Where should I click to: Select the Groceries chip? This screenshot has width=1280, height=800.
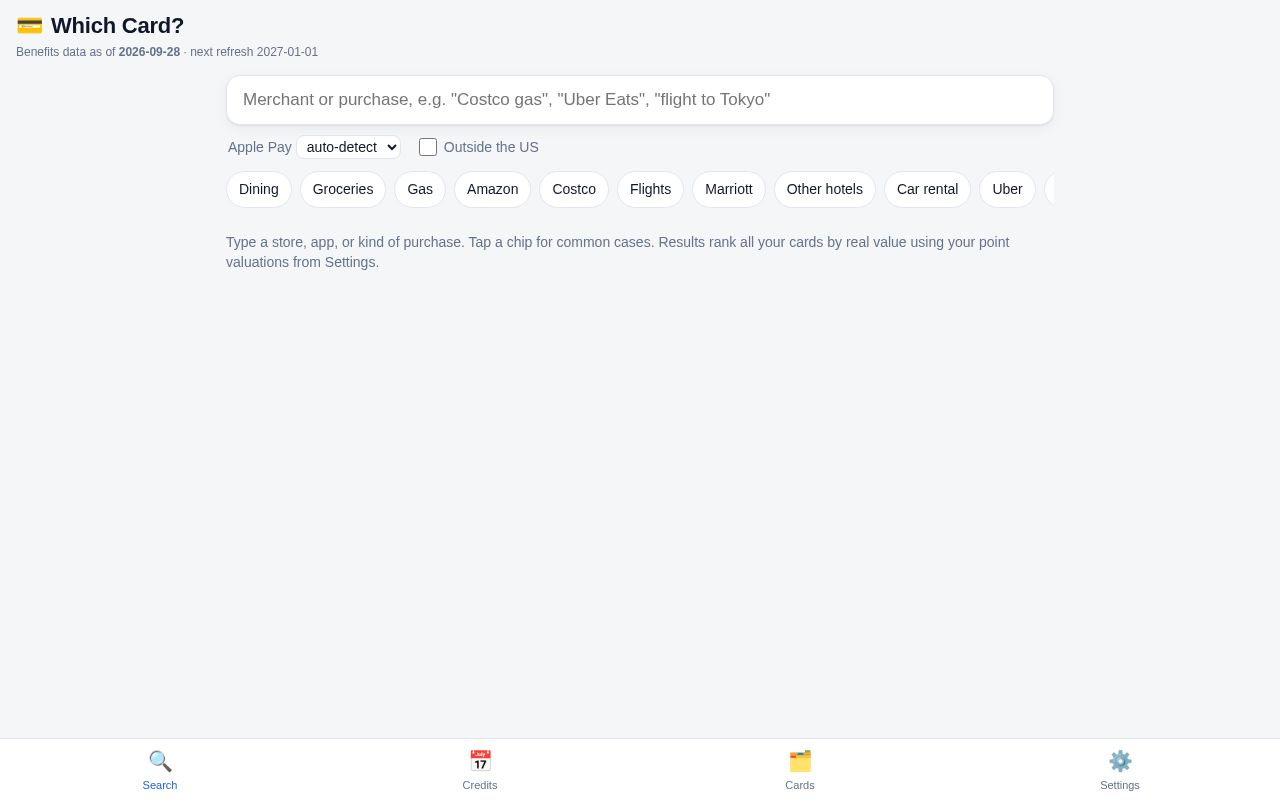[x=343, y=189]
